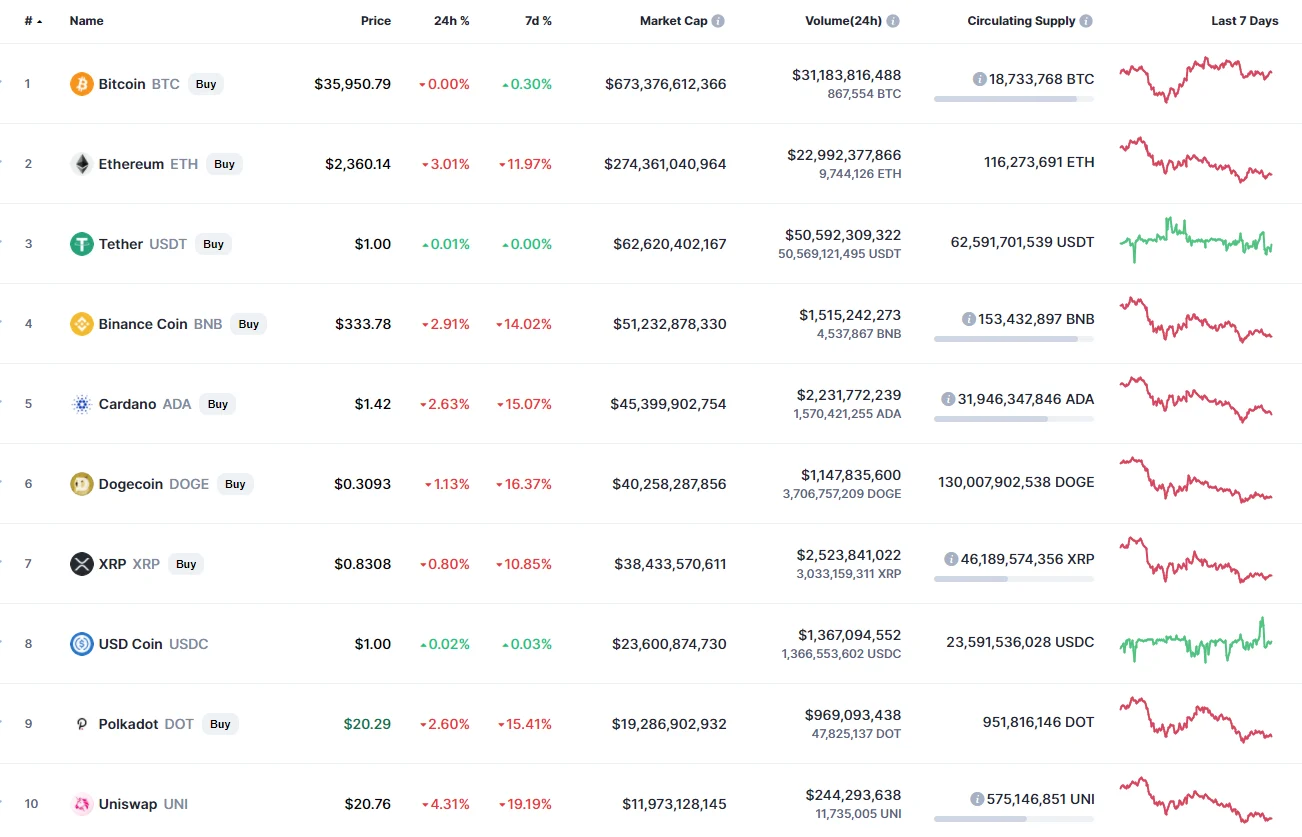This screenshot has height=837, width=1302.
Task: Click info icon beside Bitcoin's circulating supply
Action: coord(980,79)
